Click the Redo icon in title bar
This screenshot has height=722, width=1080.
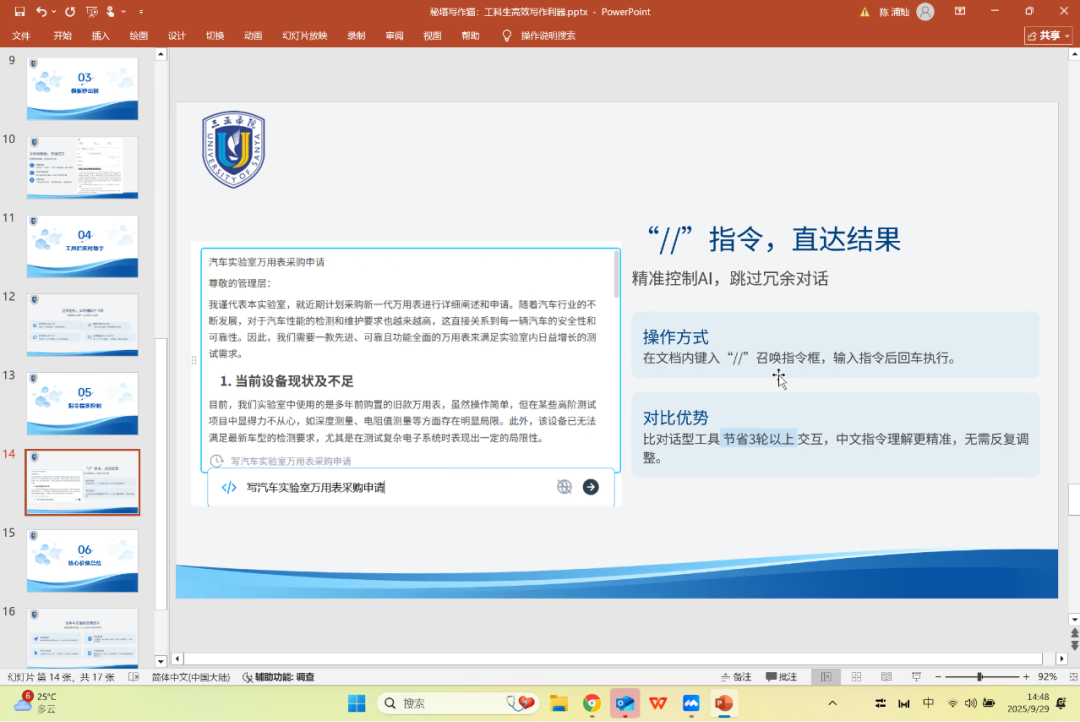point(70,11)
